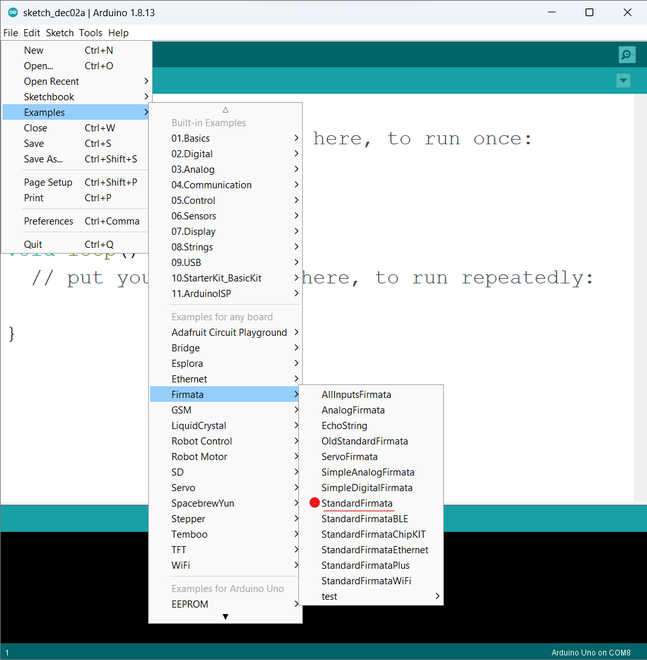Open StandardFirmata example
The width and height of the screenshot is (647, 660).
(x=371, y=503)
